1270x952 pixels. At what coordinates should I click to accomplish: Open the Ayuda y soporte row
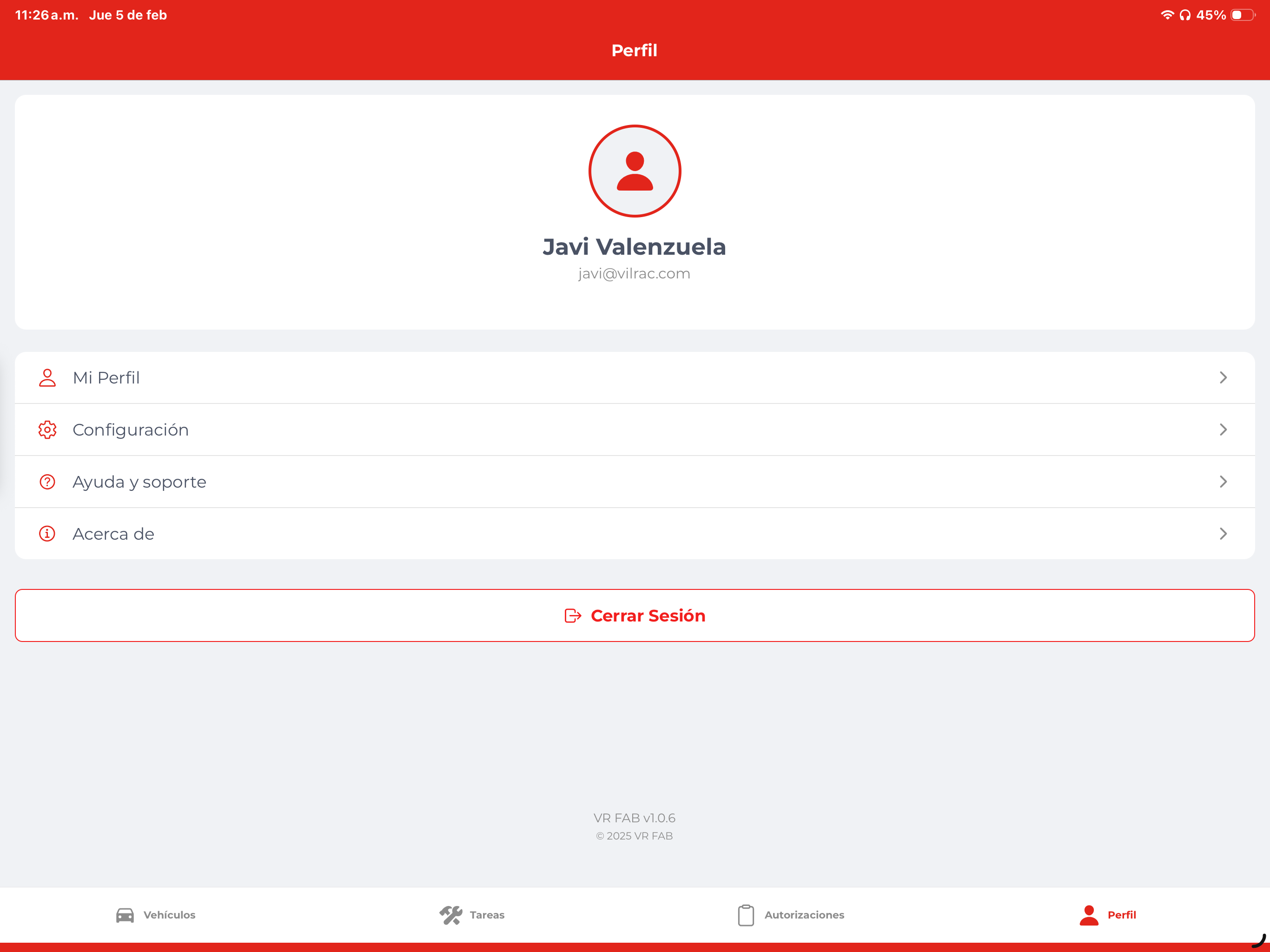[x=635, y=482]
